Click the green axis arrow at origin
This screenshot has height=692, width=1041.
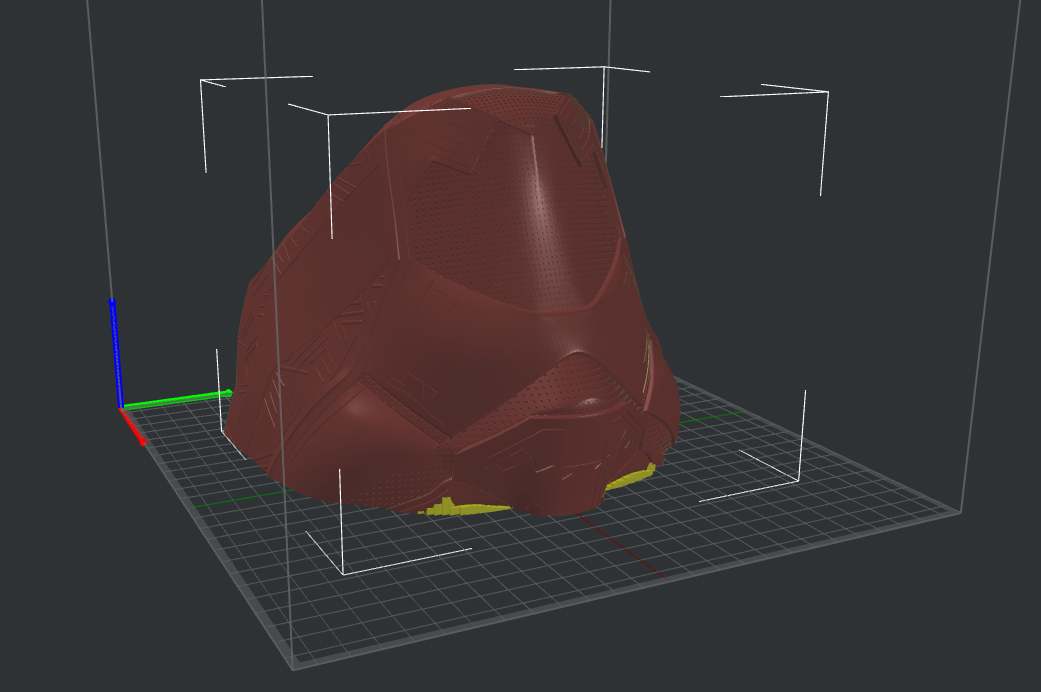177,399
